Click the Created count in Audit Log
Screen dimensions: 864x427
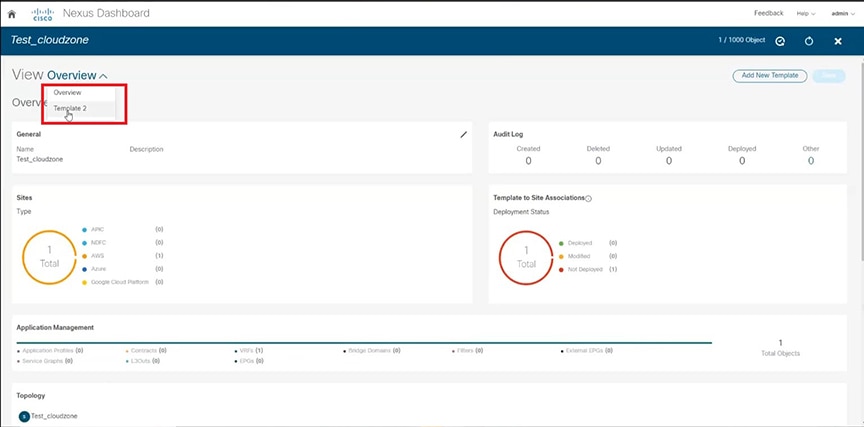(528, 161)
